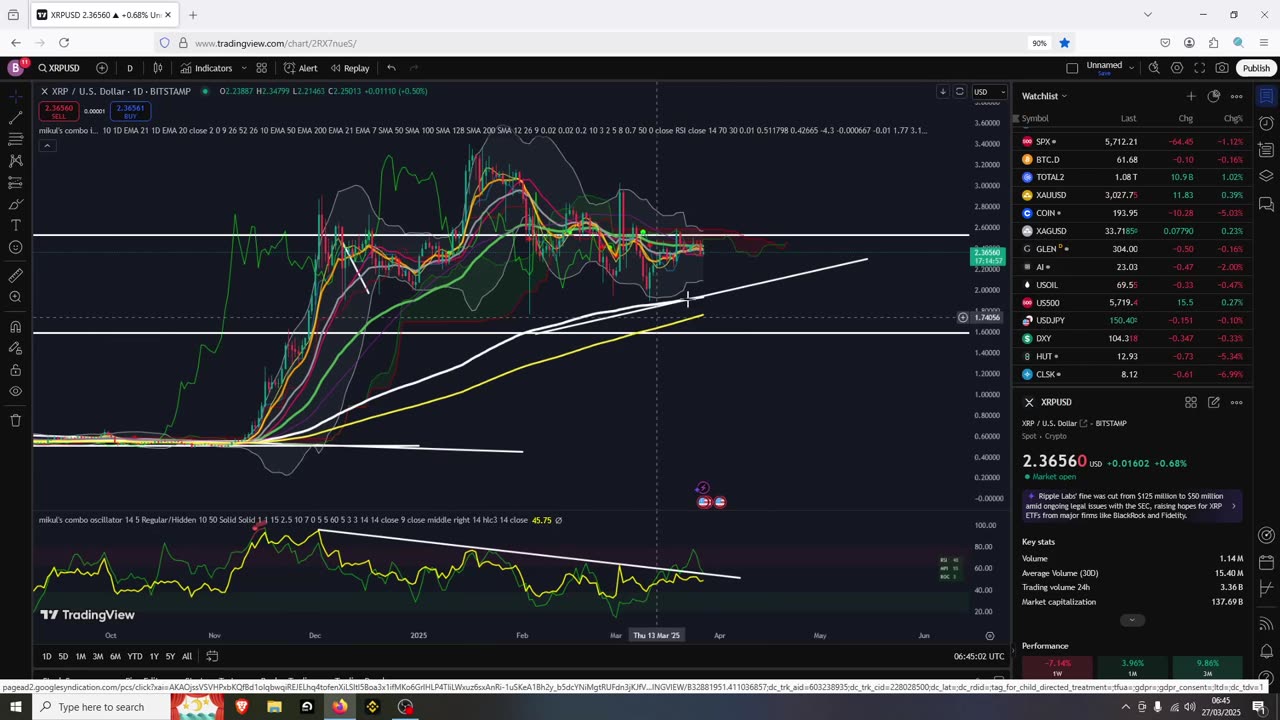
Task: Open the Indicators dialog
Action: click(x=206, y=68)
